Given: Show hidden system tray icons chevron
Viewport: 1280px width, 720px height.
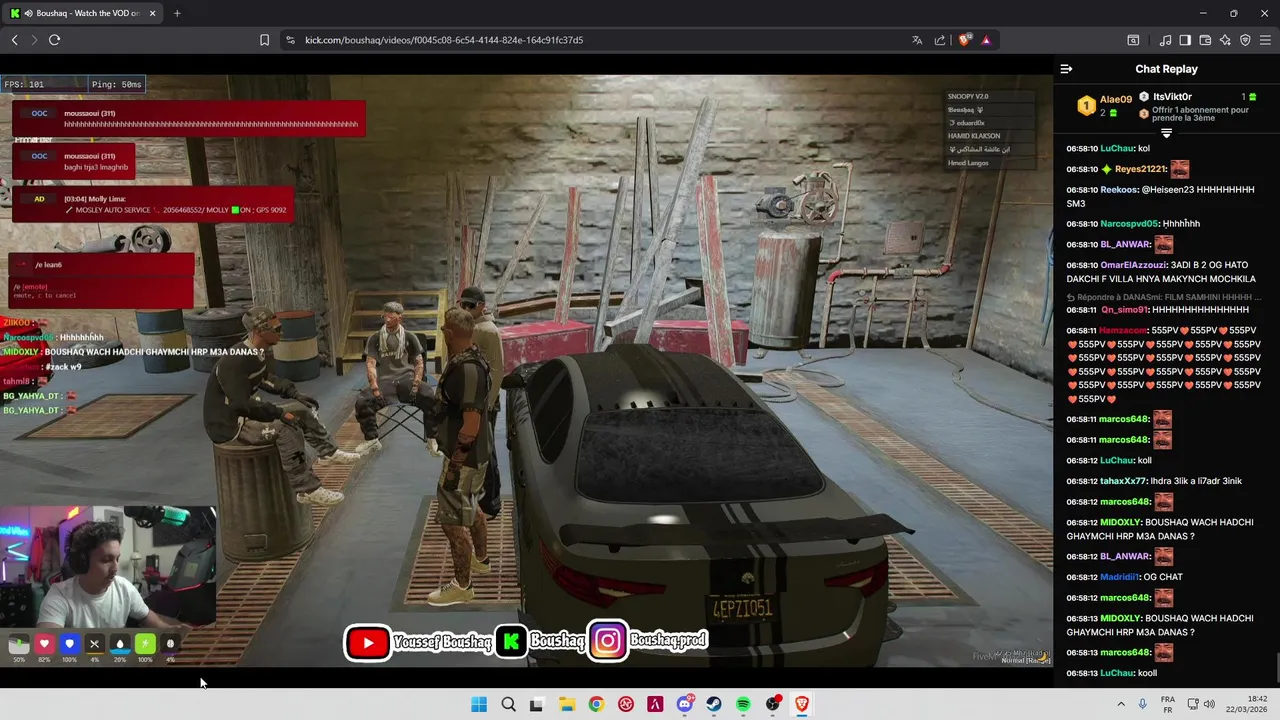Looking at the screenshot, I should coord(1119,704).
